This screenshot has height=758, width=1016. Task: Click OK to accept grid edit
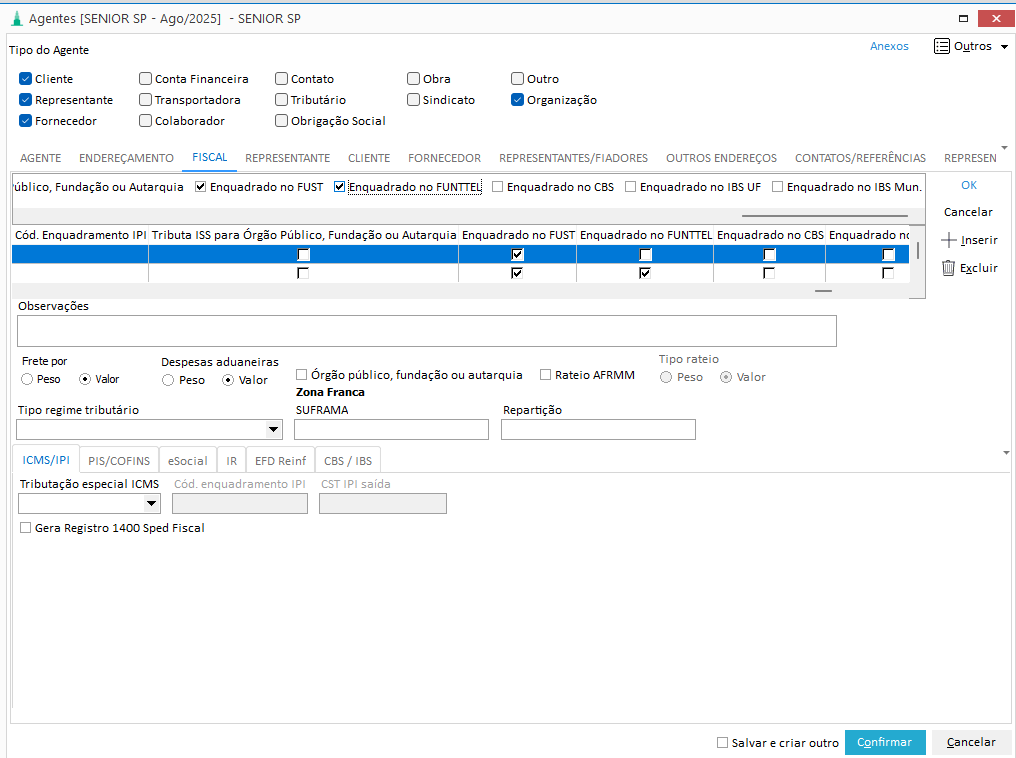tap(969, 185)
